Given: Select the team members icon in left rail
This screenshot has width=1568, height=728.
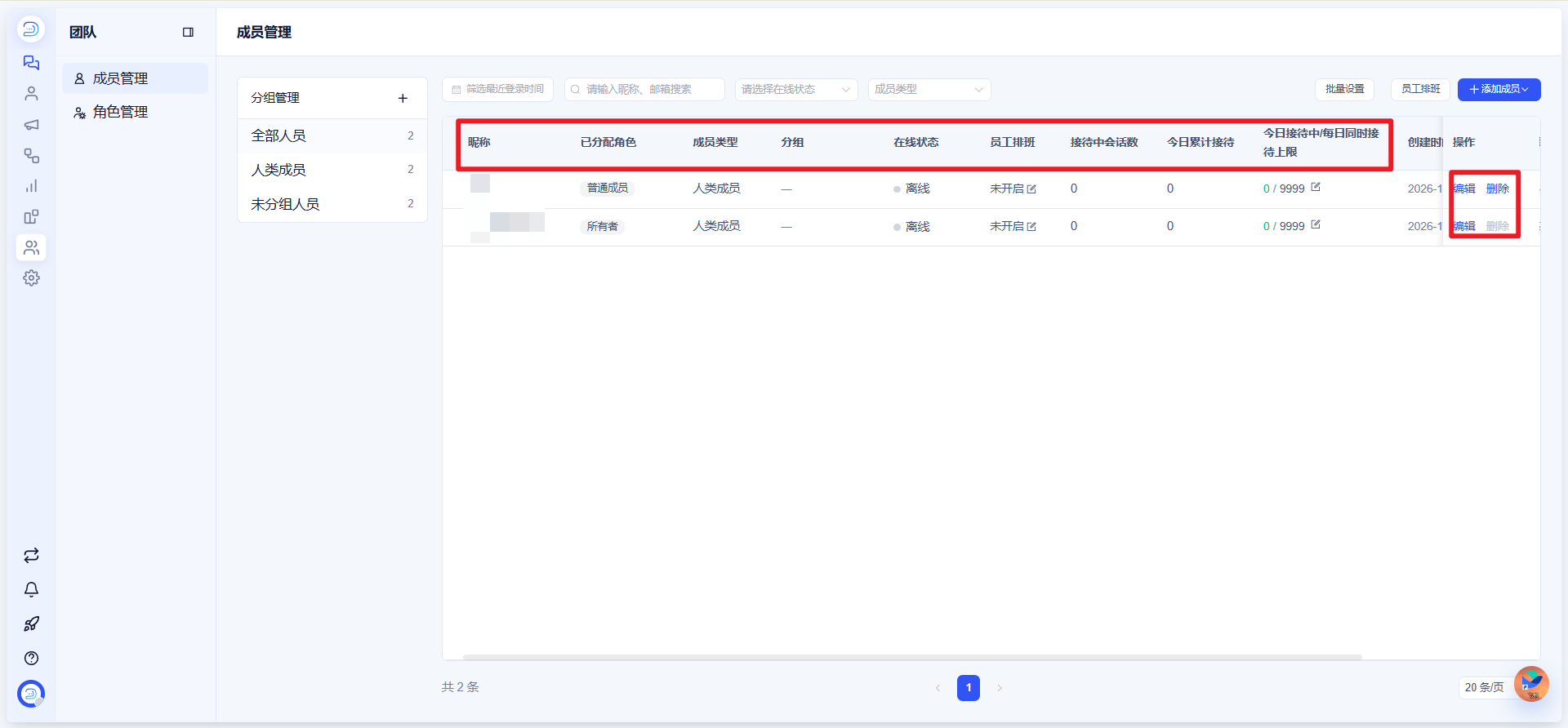Looking at the screenshot, I should click(31, 247).
